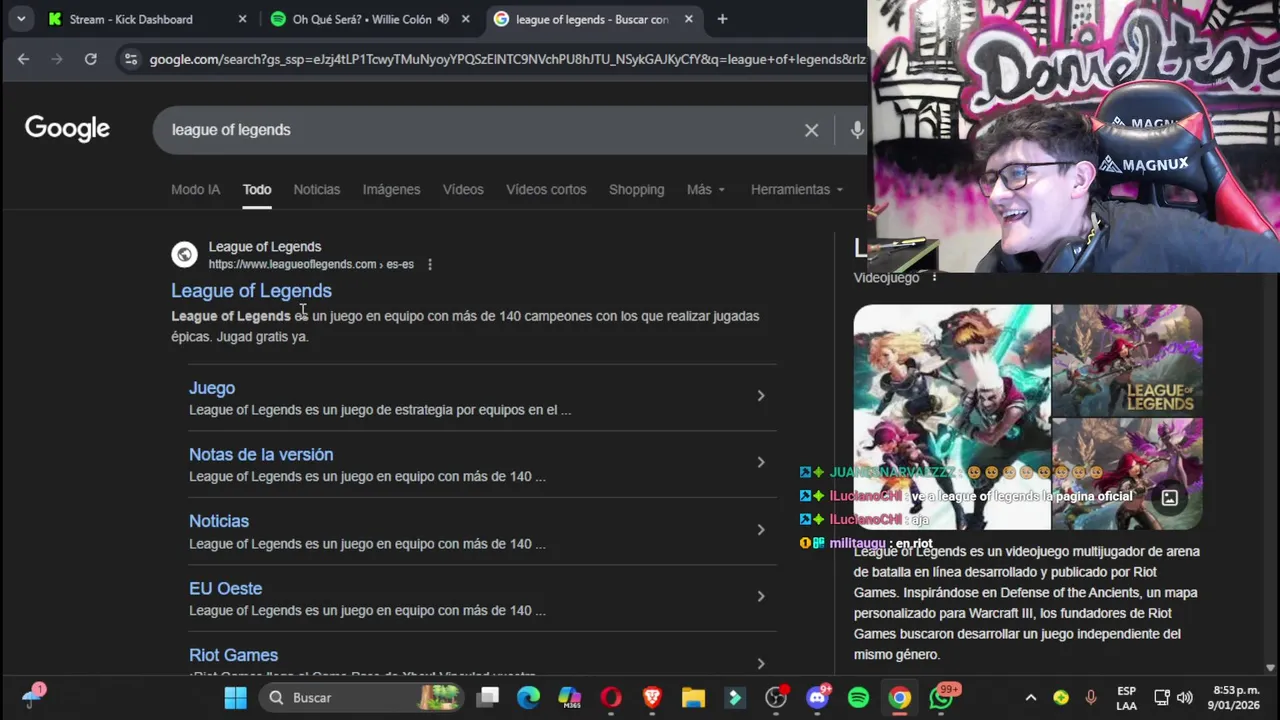The image size is (1280, 720).
Task: Open OBS Studio from the taskbar
Action: pyautogui.click(x=776, y=697)
